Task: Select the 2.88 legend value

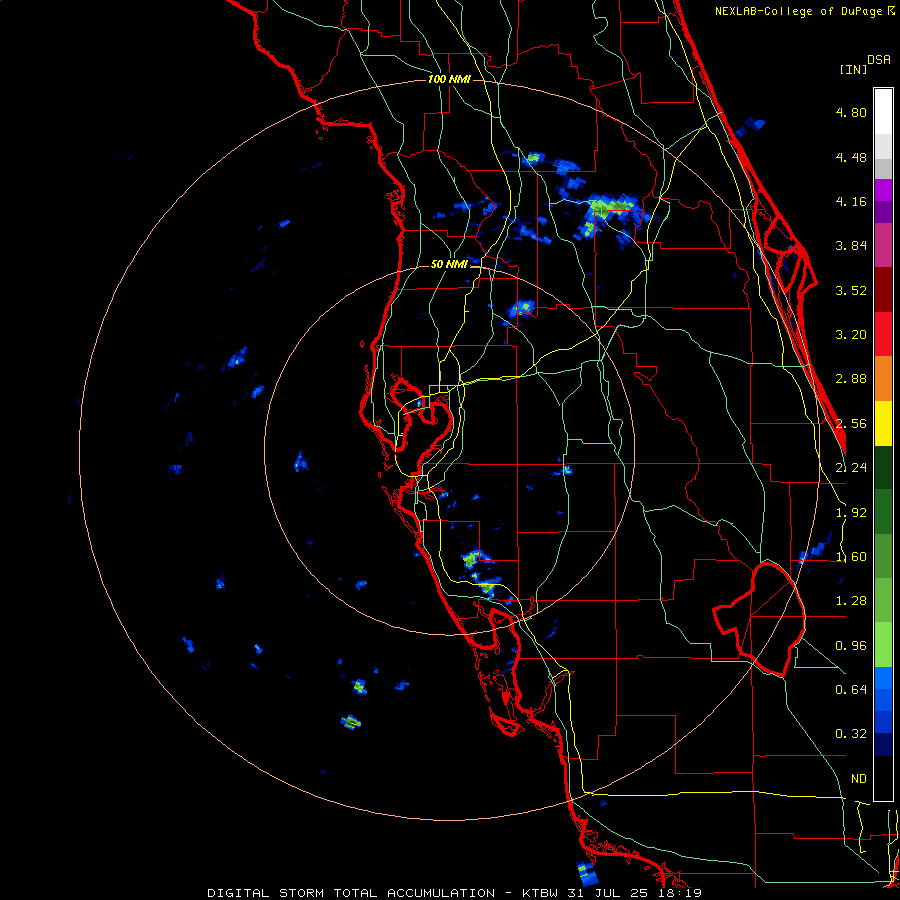Action: tap(851, 379)
